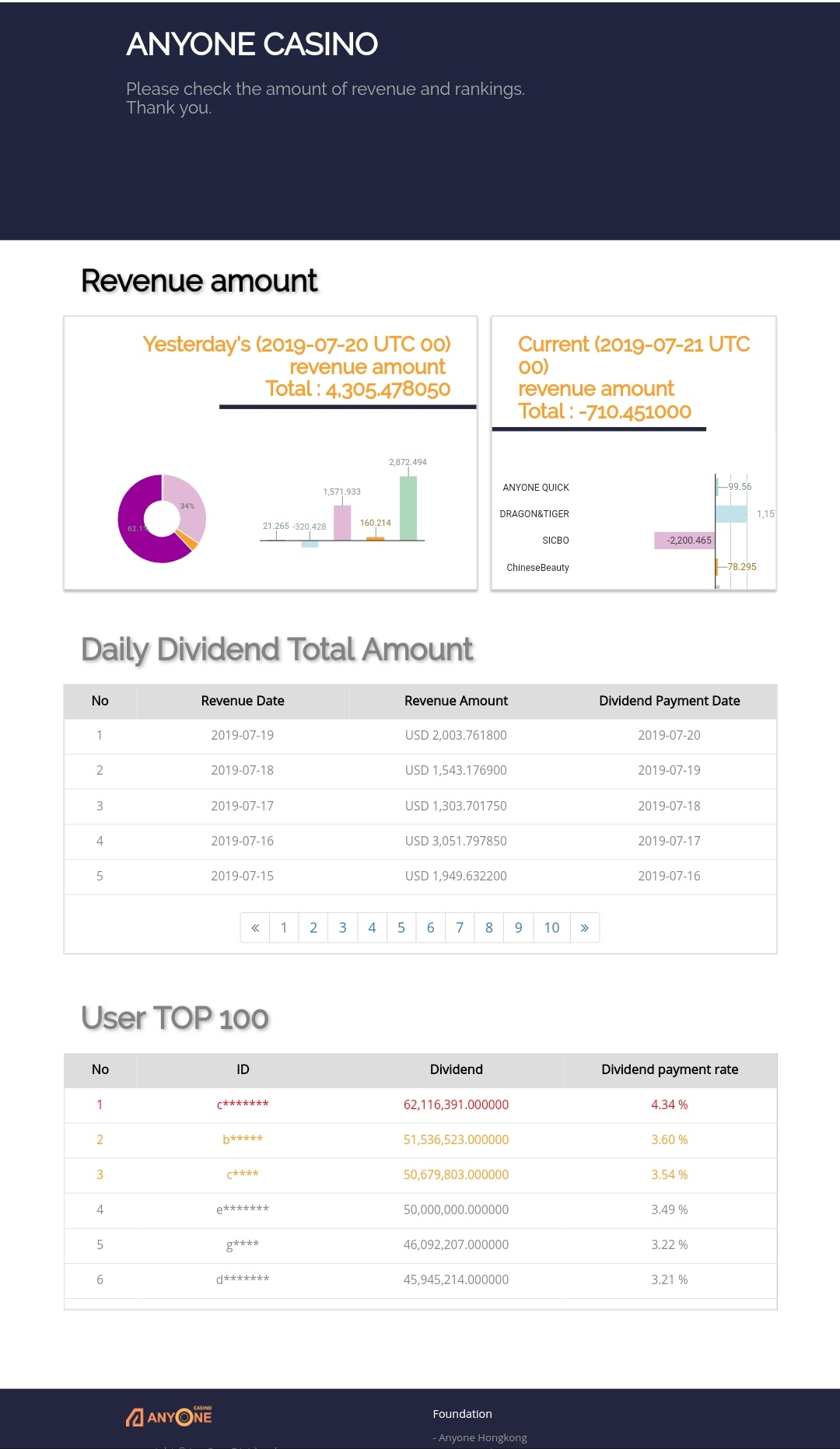Select revenue date 2019-07-15 cell
The width and height of the screenshot is (840, 1449).
(243, 876)
